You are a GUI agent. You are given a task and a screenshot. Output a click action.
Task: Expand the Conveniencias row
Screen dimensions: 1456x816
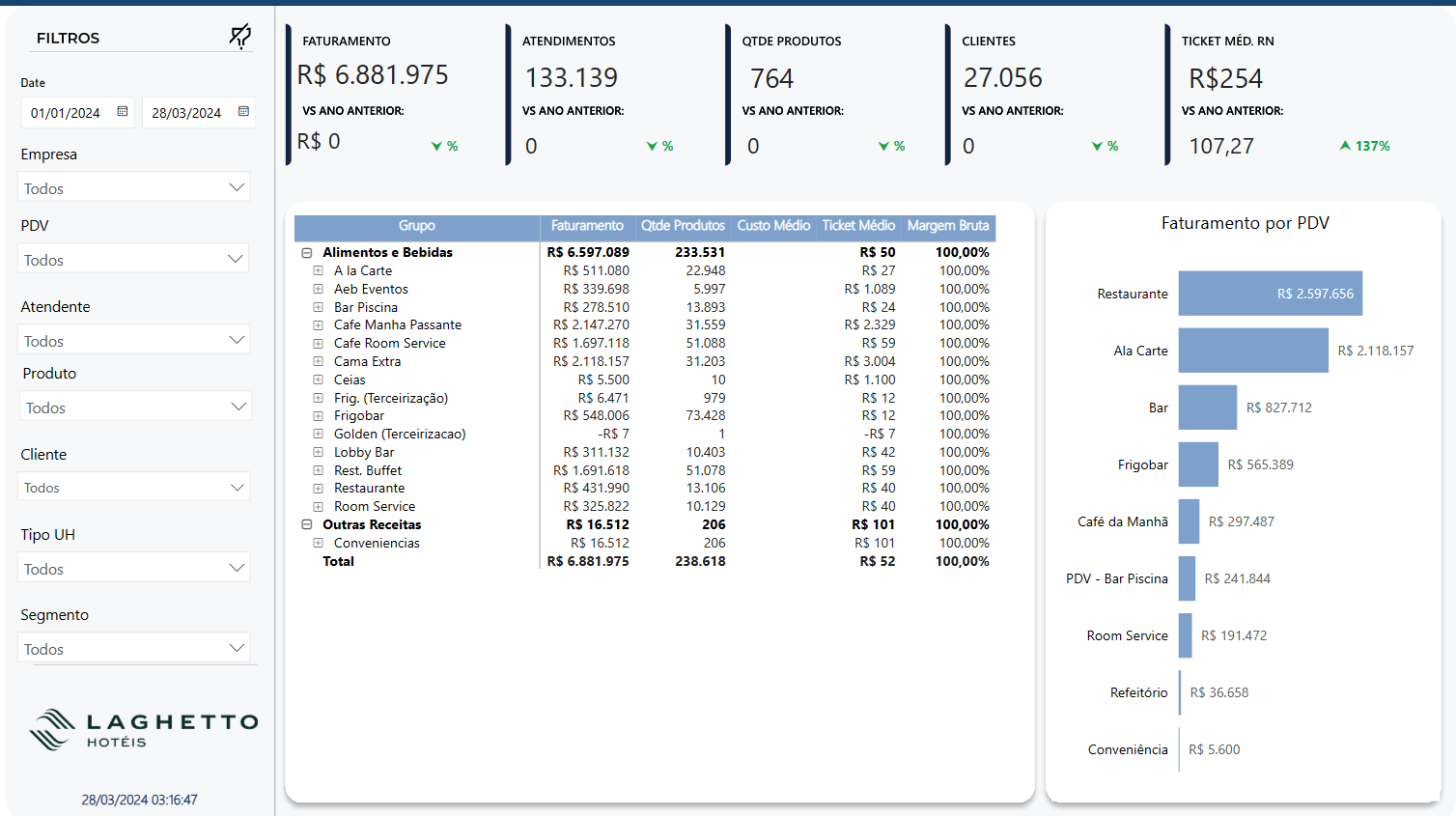[x=318, y=544]
